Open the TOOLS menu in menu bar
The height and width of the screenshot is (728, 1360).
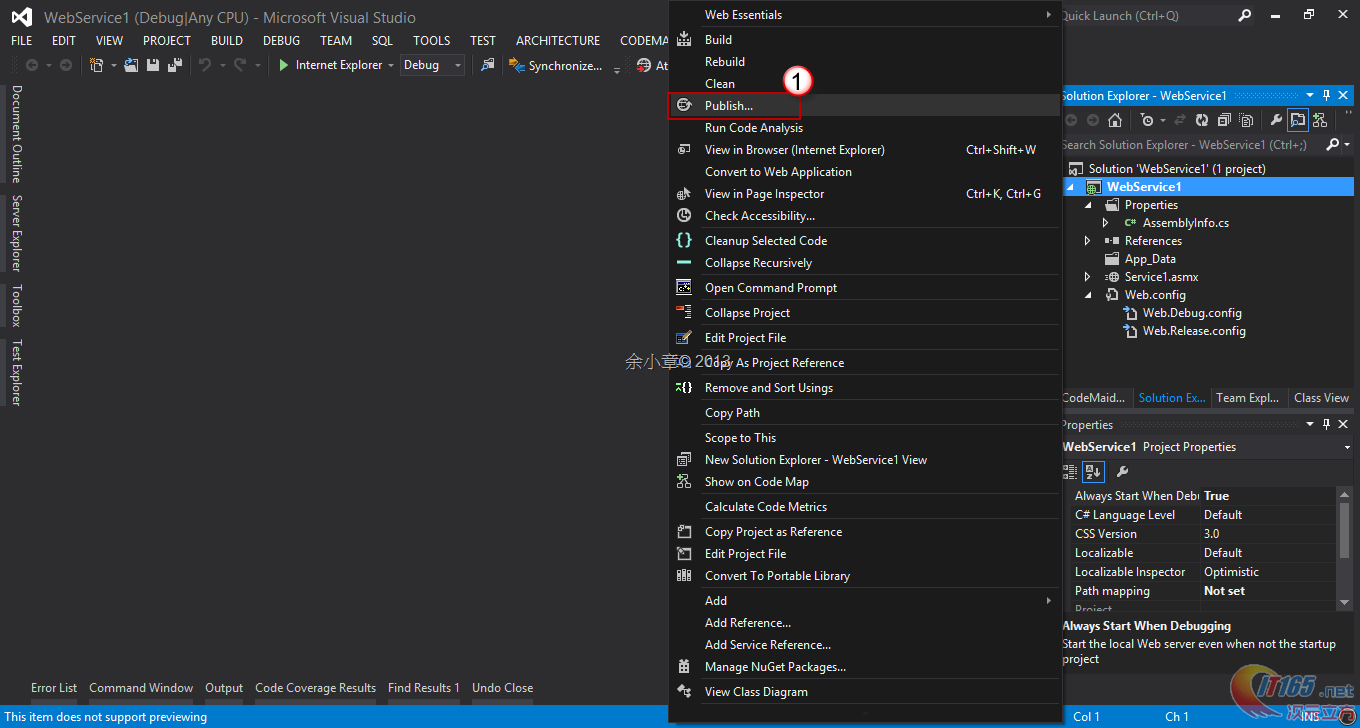[x=432, y=41]
